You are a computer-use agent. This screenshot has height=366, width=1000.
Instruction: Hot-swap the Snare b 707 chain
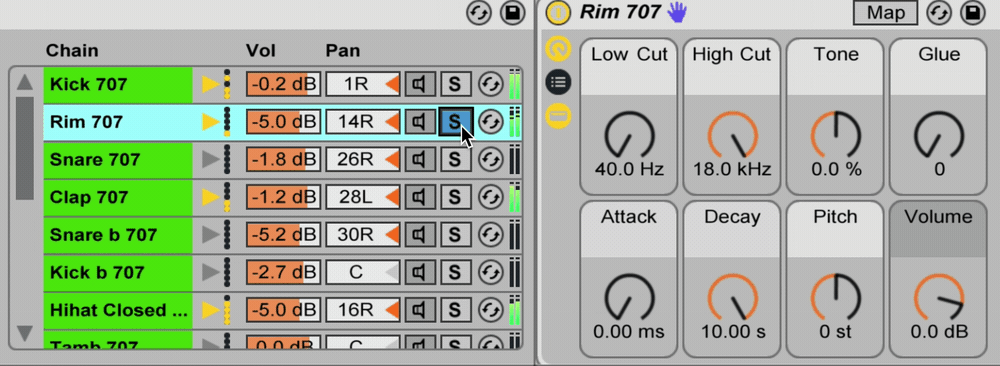pyautogui.click(x=490, y=235)
